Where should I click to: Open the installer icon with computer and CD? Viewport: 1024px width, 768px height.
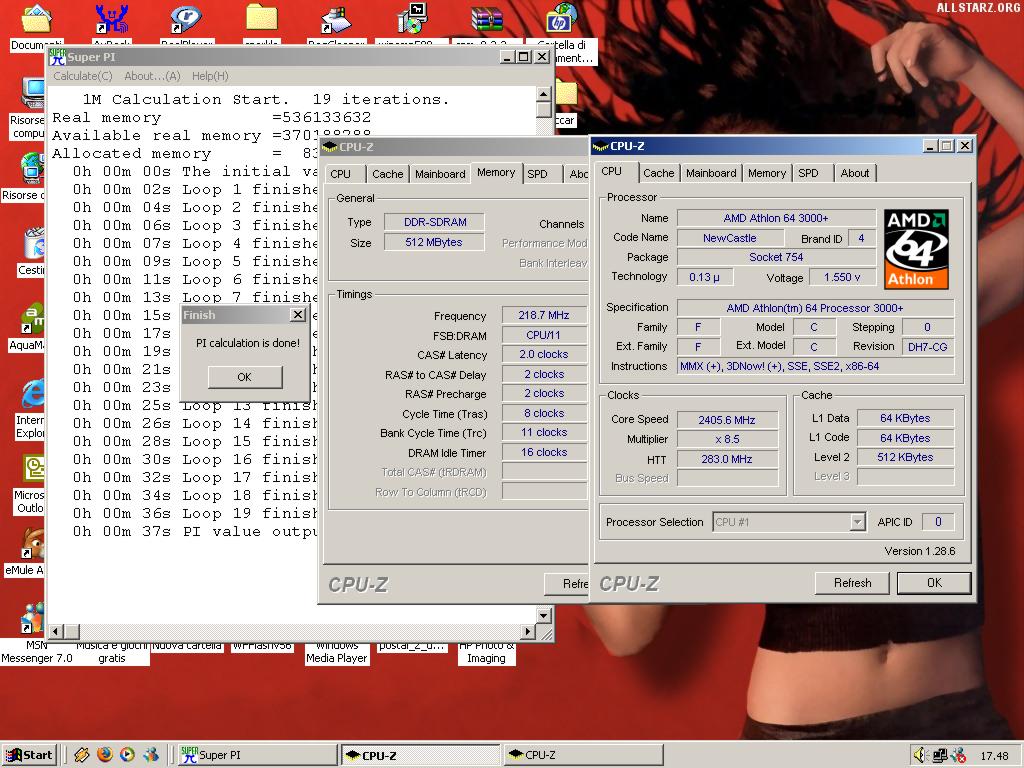point(412,18)
